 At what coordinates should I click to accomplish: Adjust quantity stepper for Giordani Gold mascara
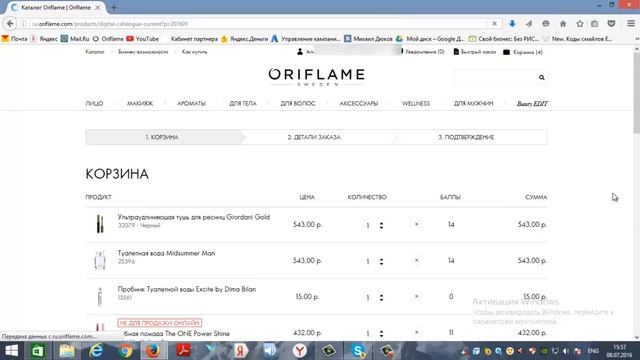coord(381,225)
